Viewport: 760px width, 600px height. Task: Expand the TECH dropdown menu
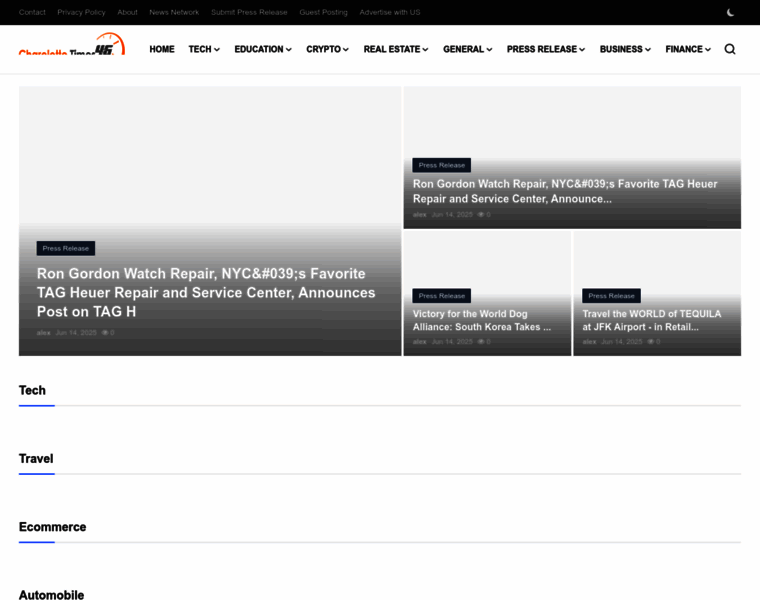204,49
